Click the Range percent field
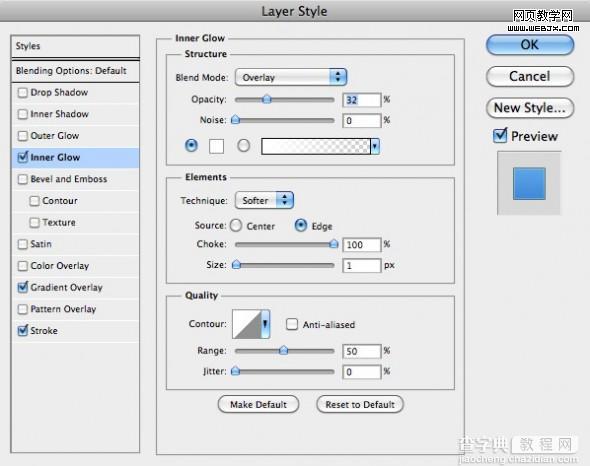The width and height of the screenshot is (590, 466). coord(362,352)
